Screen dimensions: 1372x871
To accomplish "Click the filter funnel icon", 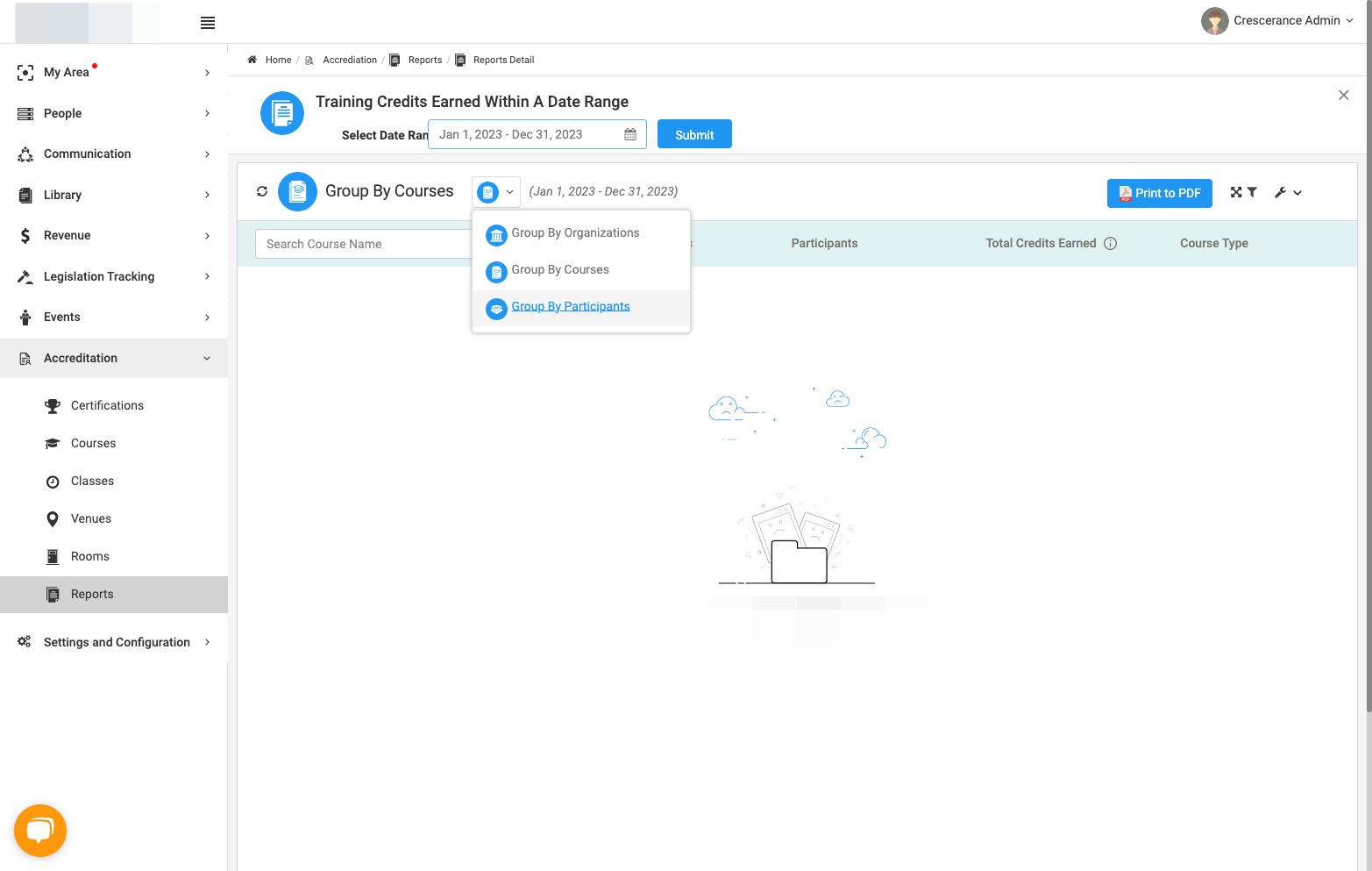I will 1252,192.
